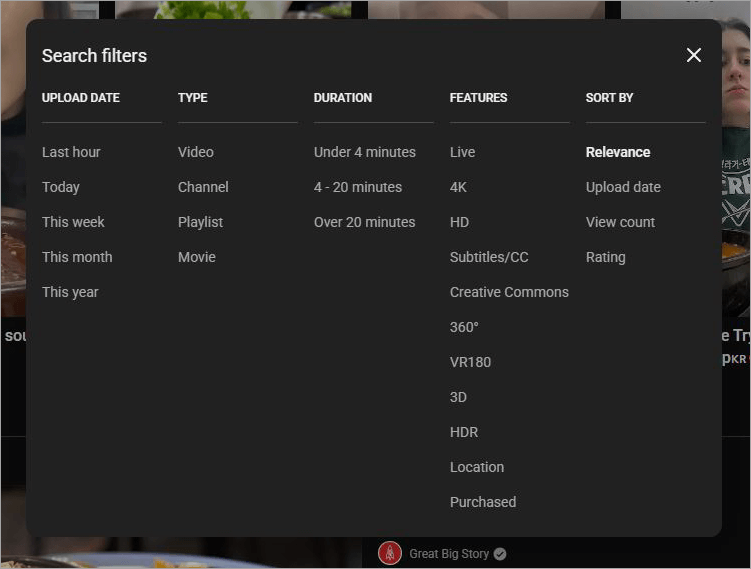Filter results by Location
Image resolution: width=751 pixels, height=569 pixels.
pyautogui.click(x=477, y=467)
